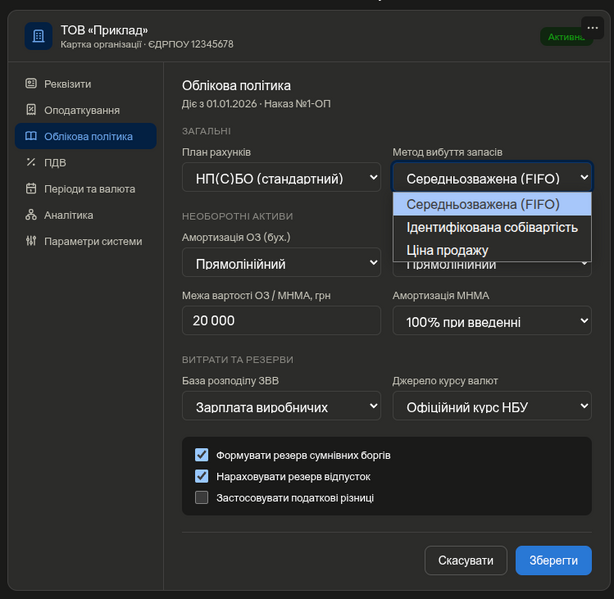Open Джерело курсу валют dropdown

492,406
